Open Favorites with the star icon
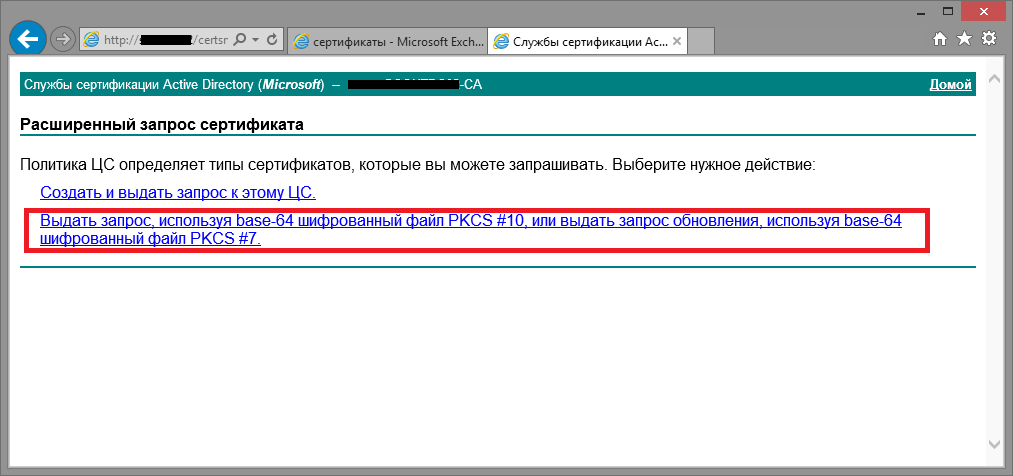Viewport: 1013px width, 476px height. [x=964, y=39]
